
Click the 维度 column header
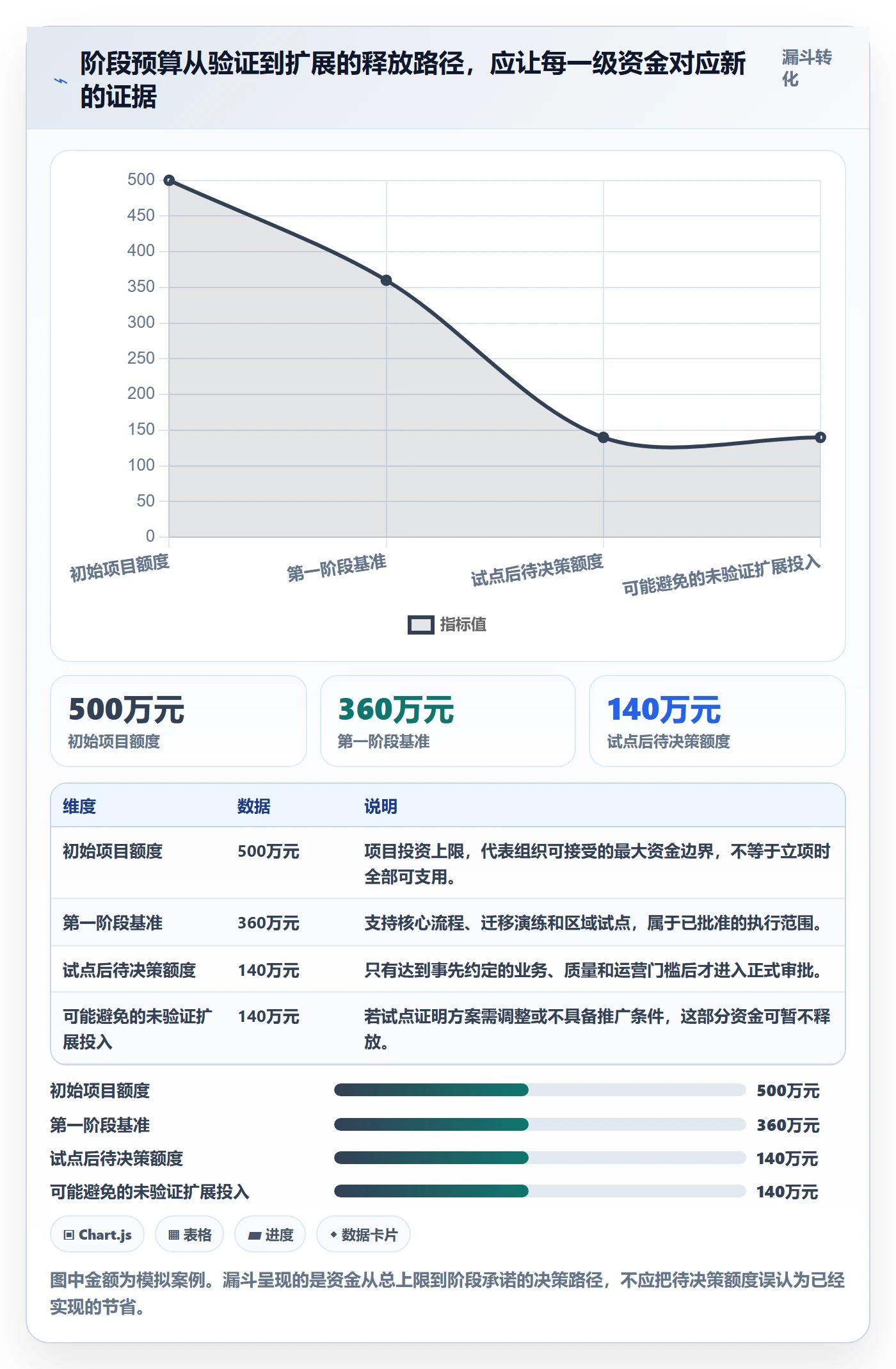(x=79, y=806)
